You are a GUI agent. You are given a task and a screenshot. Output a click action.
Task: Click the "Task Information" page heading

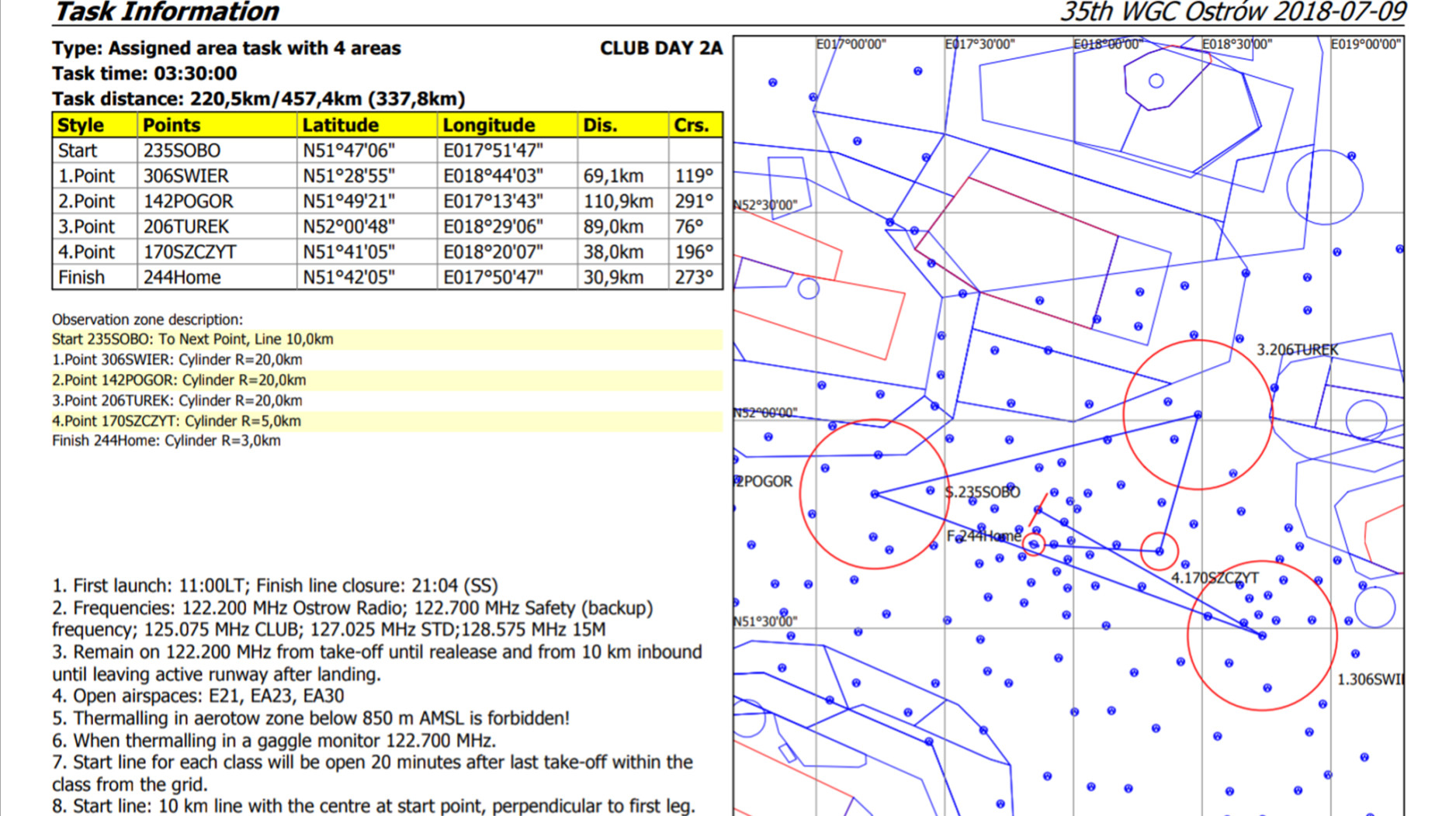166,12
